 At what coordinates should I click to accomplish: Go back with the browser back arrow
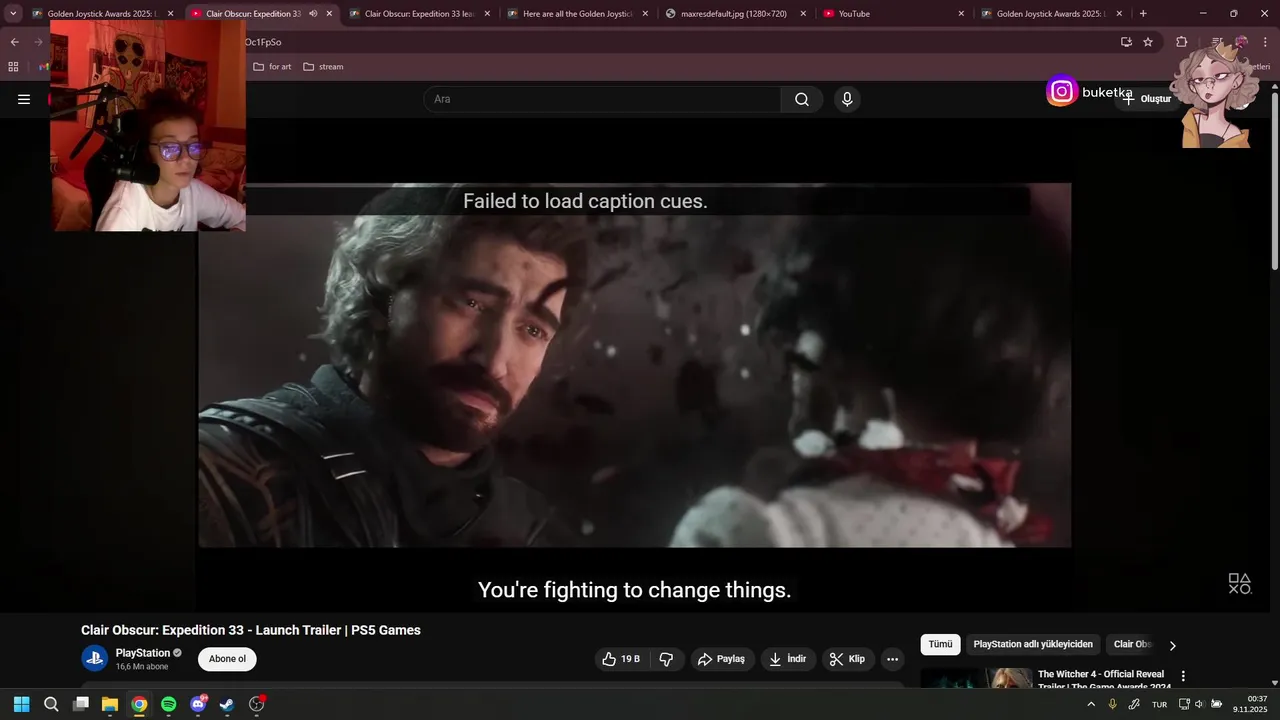coord(14,42)
